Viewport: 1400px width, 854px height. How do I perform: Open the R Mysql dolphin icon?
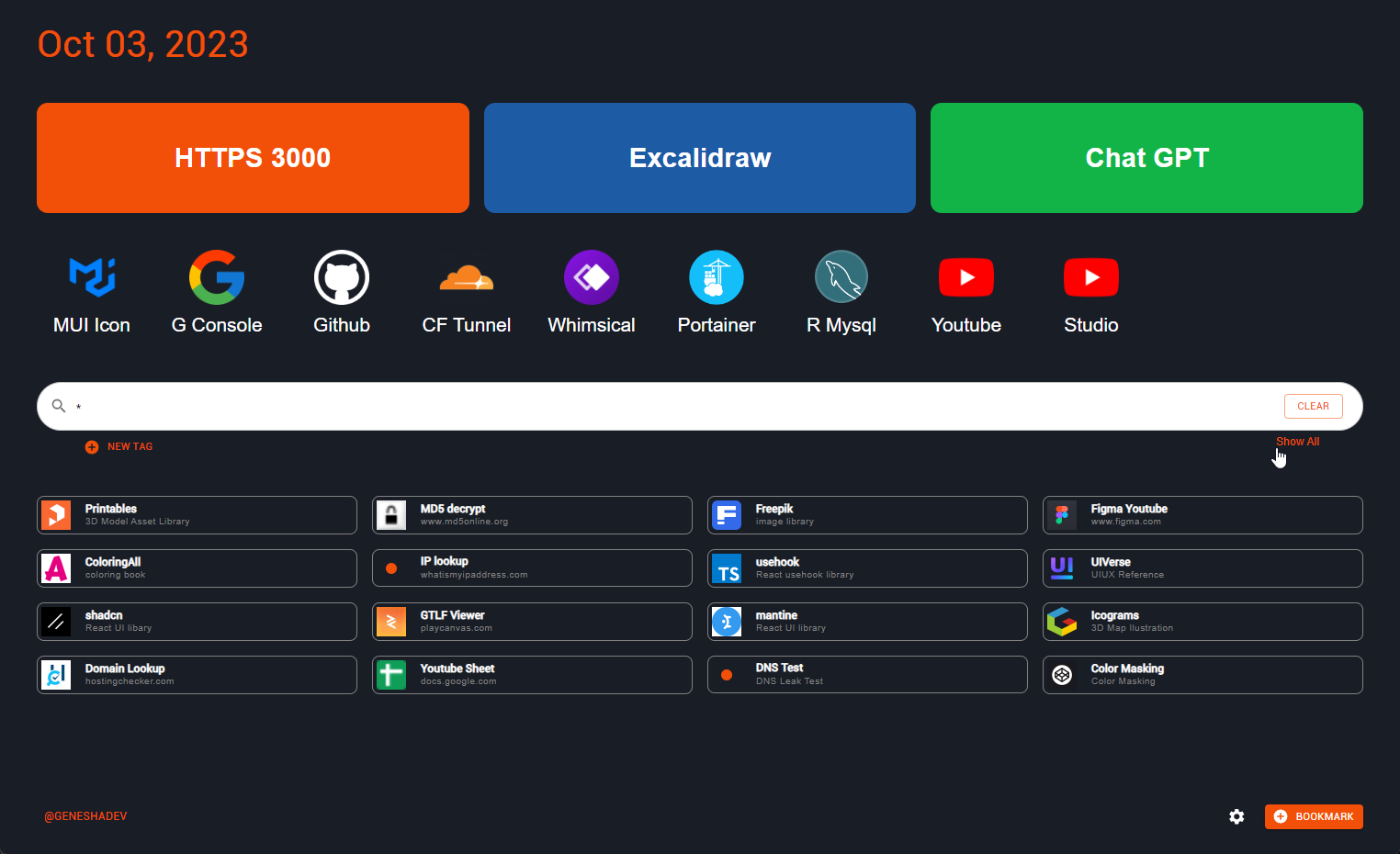pyautogui.click(x=841, y=277)
